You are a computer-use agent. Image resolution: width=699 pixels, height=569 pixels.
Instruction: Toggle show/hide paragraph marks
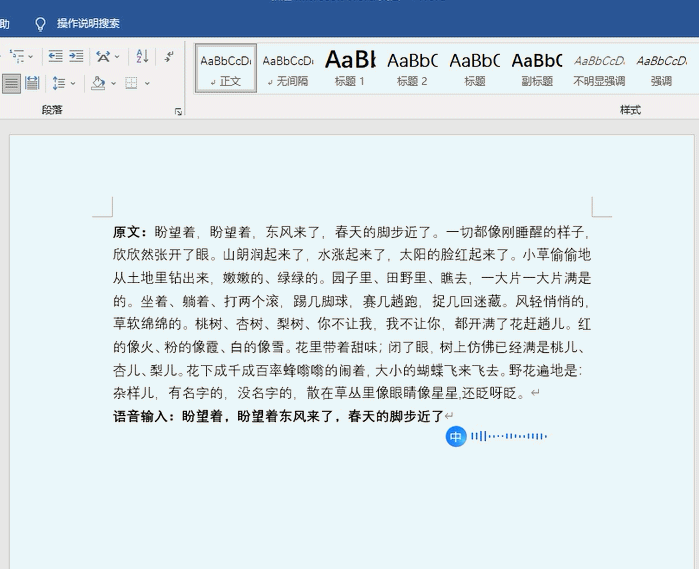point(169,57)
